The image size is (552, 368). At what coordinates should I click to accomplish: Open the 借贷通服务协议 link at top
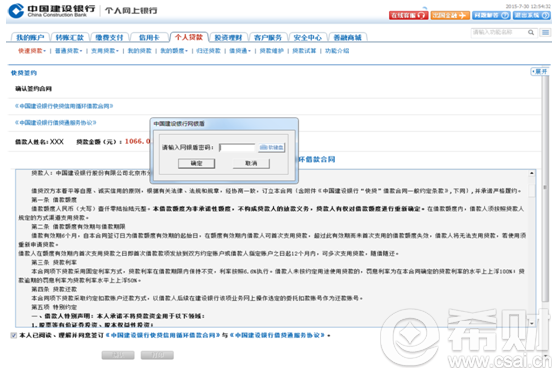(56, 123)
